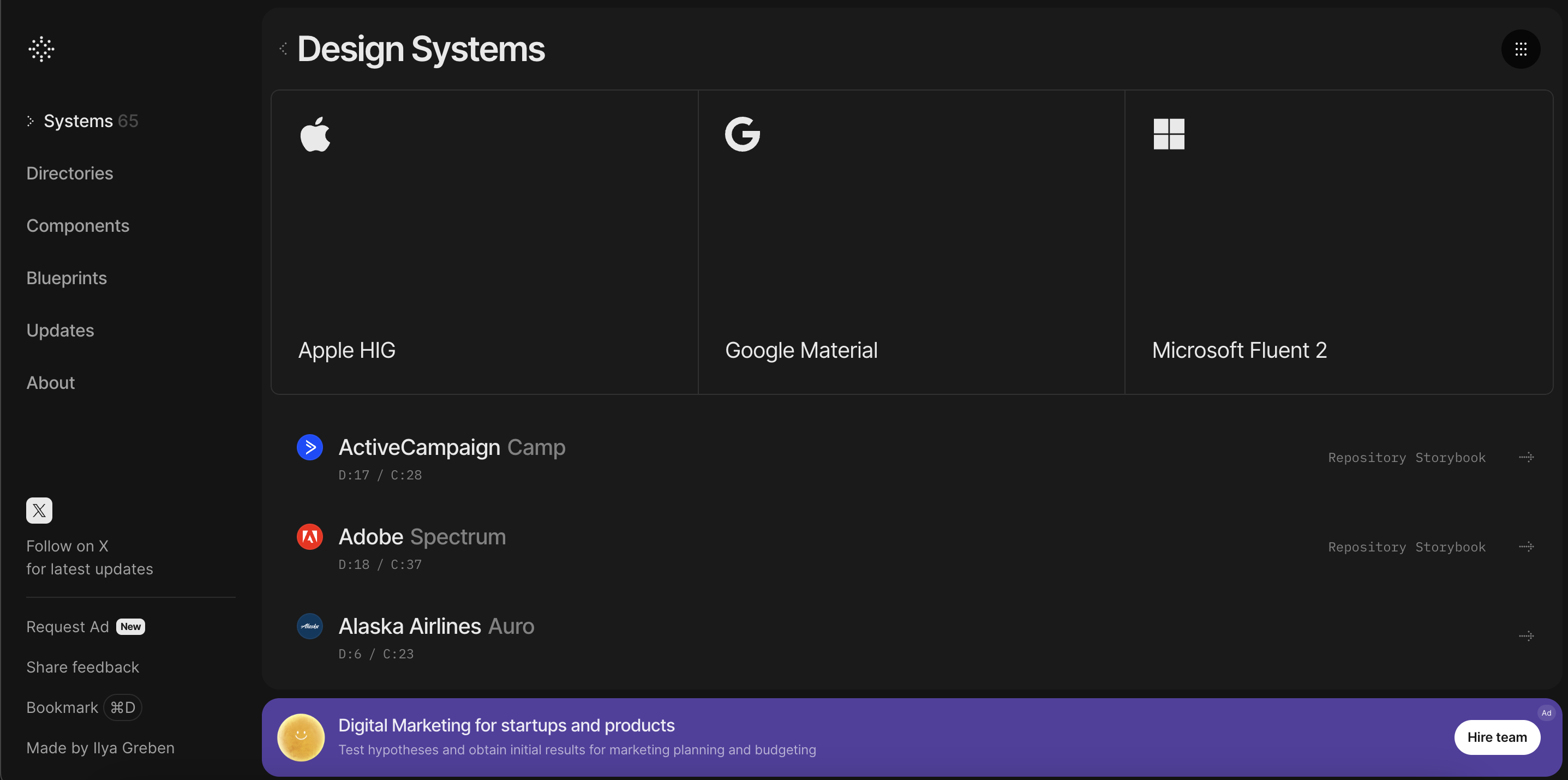Click the Alaska Airlines logo icon
This screenshot has width=1568, height=780.
(310, 626)
